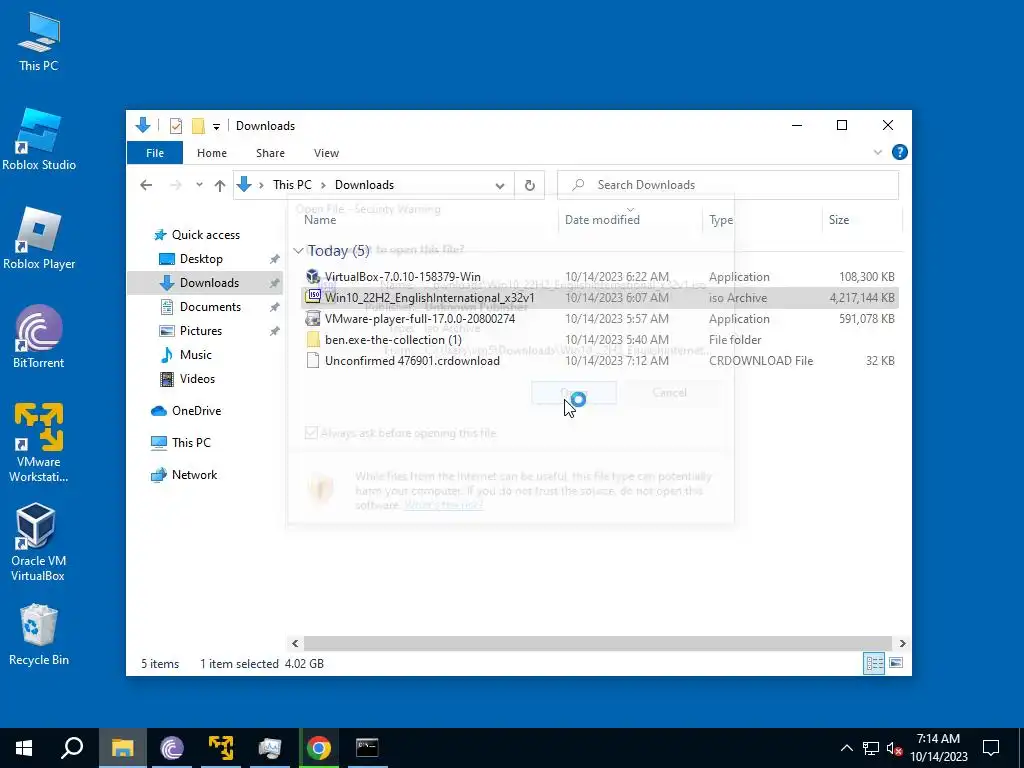Open network status tray icon
Image resolution: width=1024 pixels, height=768 pixels.
871,748
